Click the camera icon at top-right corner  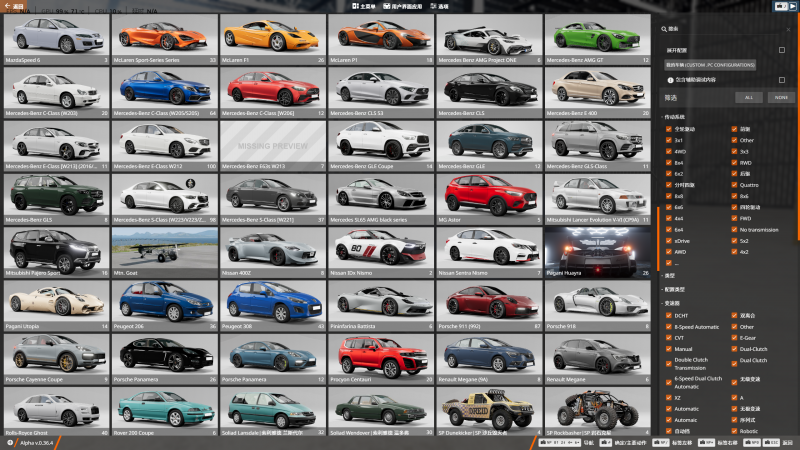click(x=779, y=6)
